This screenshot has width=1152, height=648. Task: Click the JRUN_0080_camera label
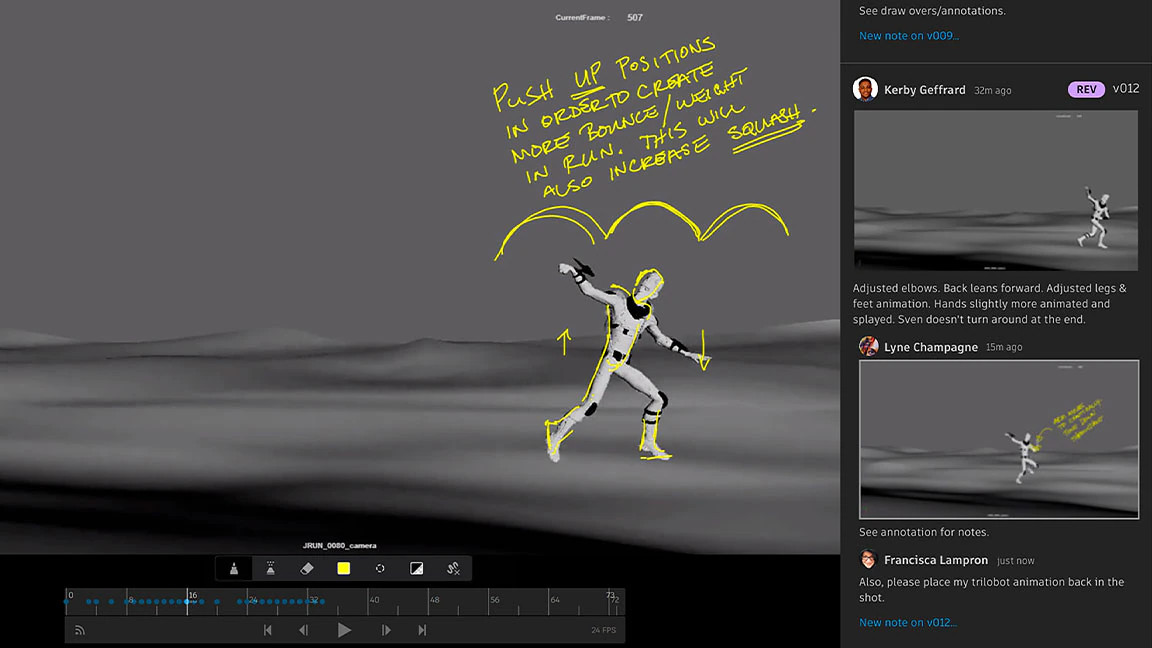[339, 545]
